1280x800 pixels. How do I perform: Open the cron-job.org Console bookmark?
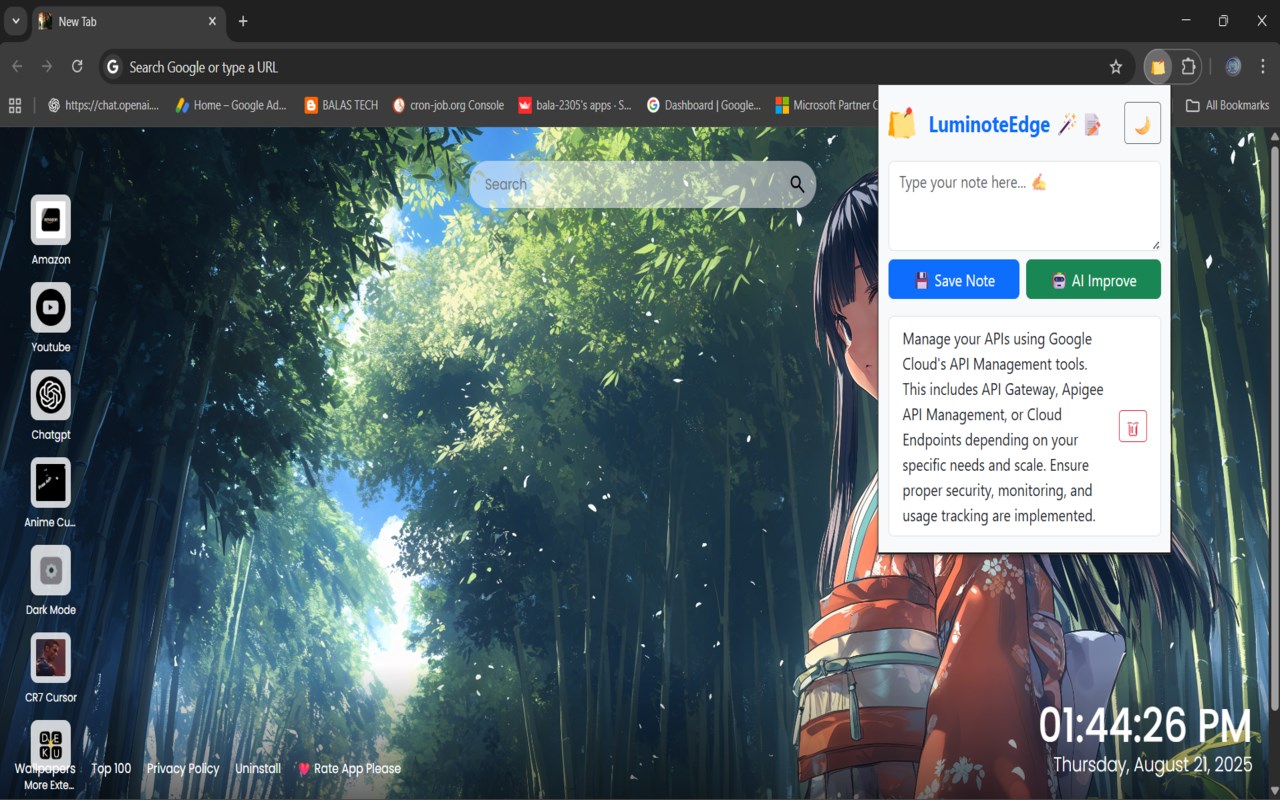tap(448, 105)
